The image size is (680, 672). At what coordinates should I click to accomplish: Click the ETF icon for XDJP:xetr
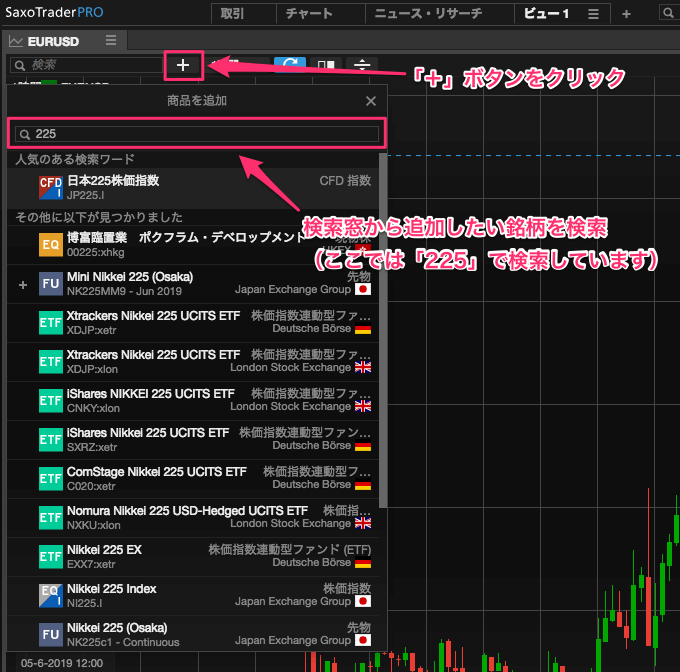tap(51, 323)
